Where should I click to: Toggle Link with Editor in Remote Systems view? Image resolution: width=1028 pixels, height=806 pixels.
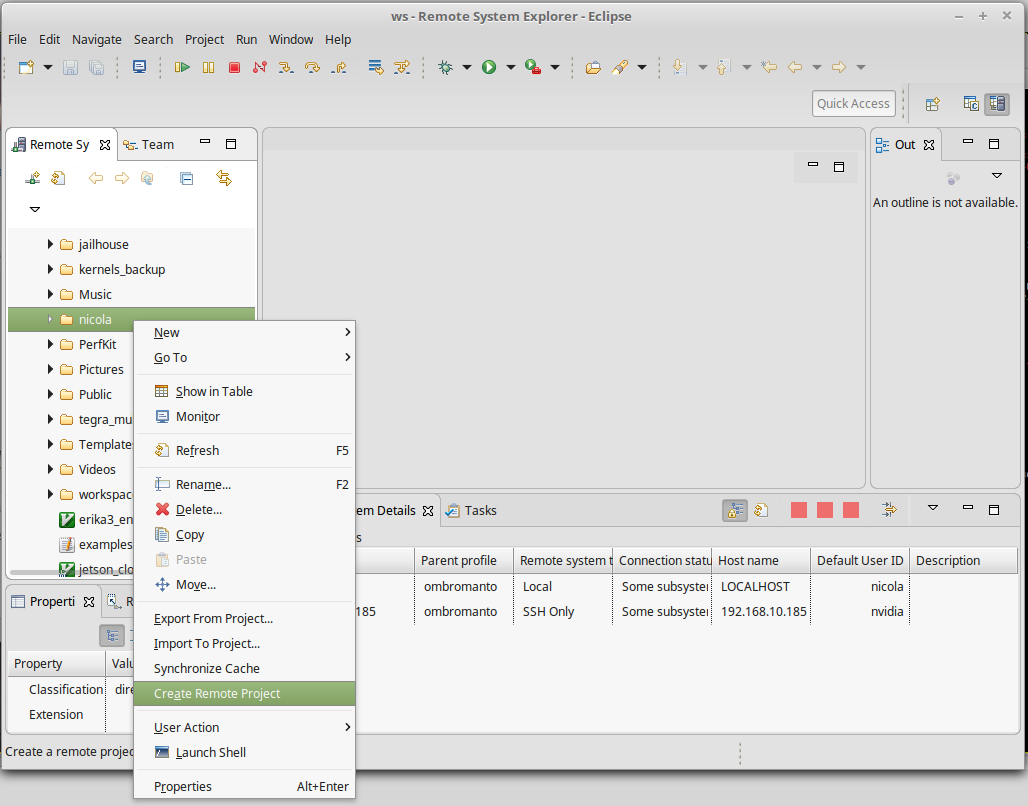tap(224, 178)
